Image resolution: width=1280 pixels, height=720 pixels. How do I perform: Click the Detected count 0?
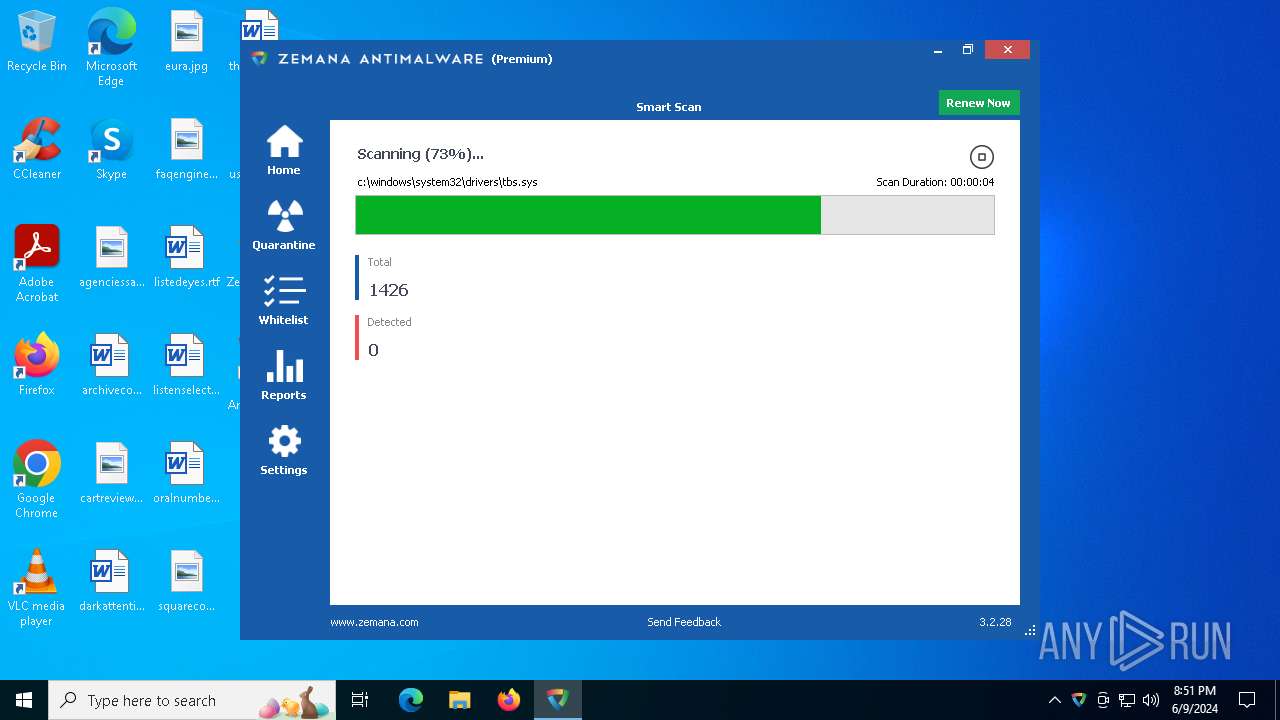tap(373, 350)
